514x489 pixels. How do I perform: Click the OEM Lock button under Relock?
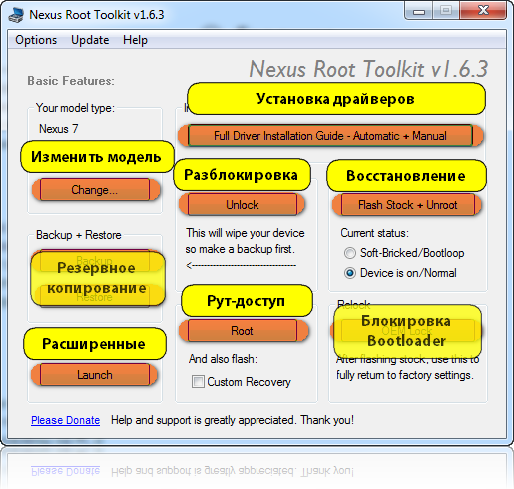coord(407,331)
